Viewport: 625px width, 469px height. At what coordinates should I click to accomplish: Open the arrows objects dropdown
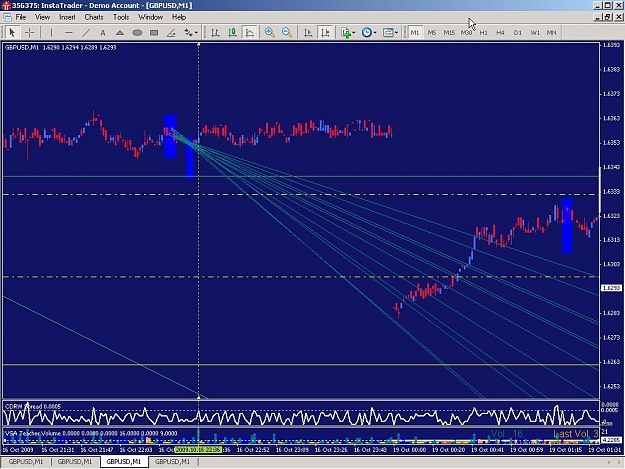[x=191, y=33]
